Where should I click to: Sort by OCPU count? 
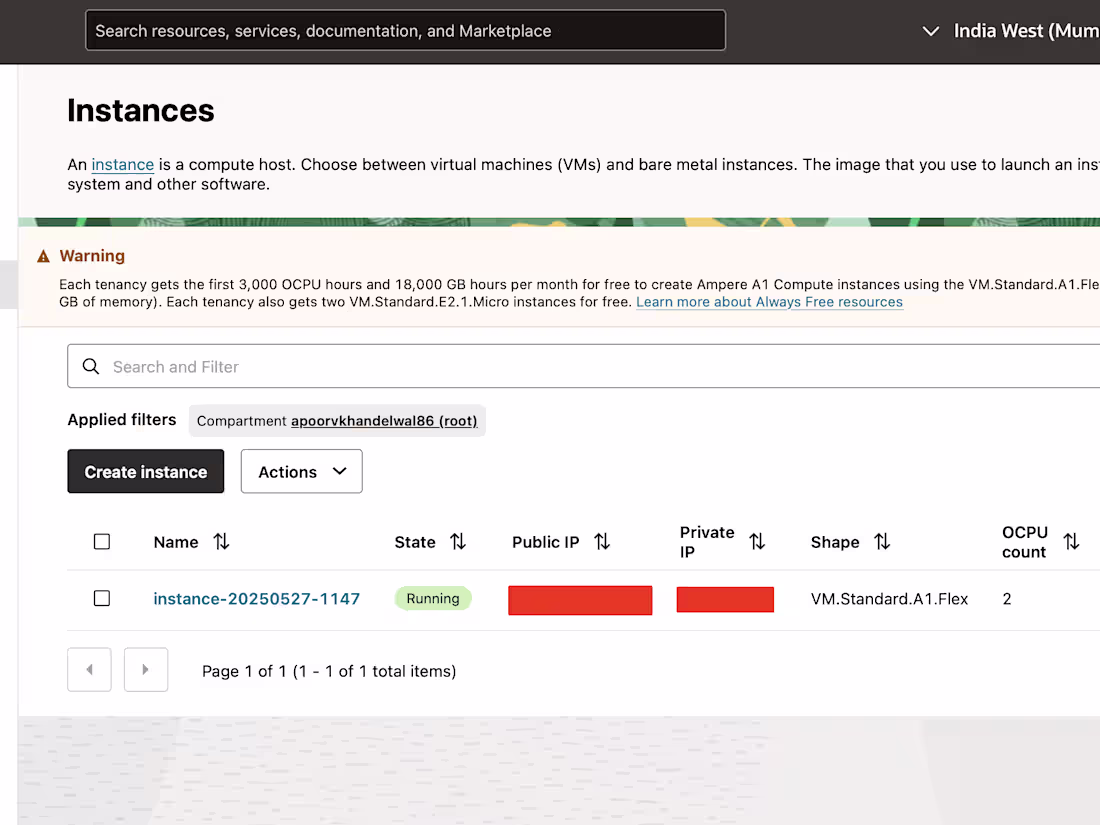click(1072, 542)
